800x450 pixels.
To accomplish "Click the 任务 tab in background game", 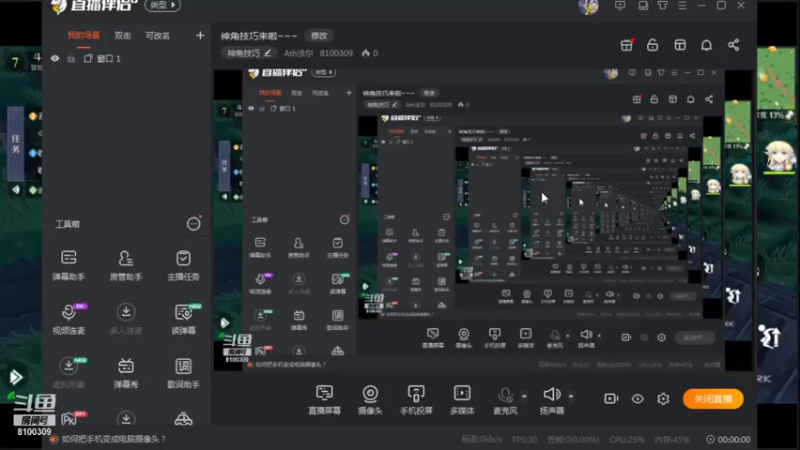I will tap(15, 144).
